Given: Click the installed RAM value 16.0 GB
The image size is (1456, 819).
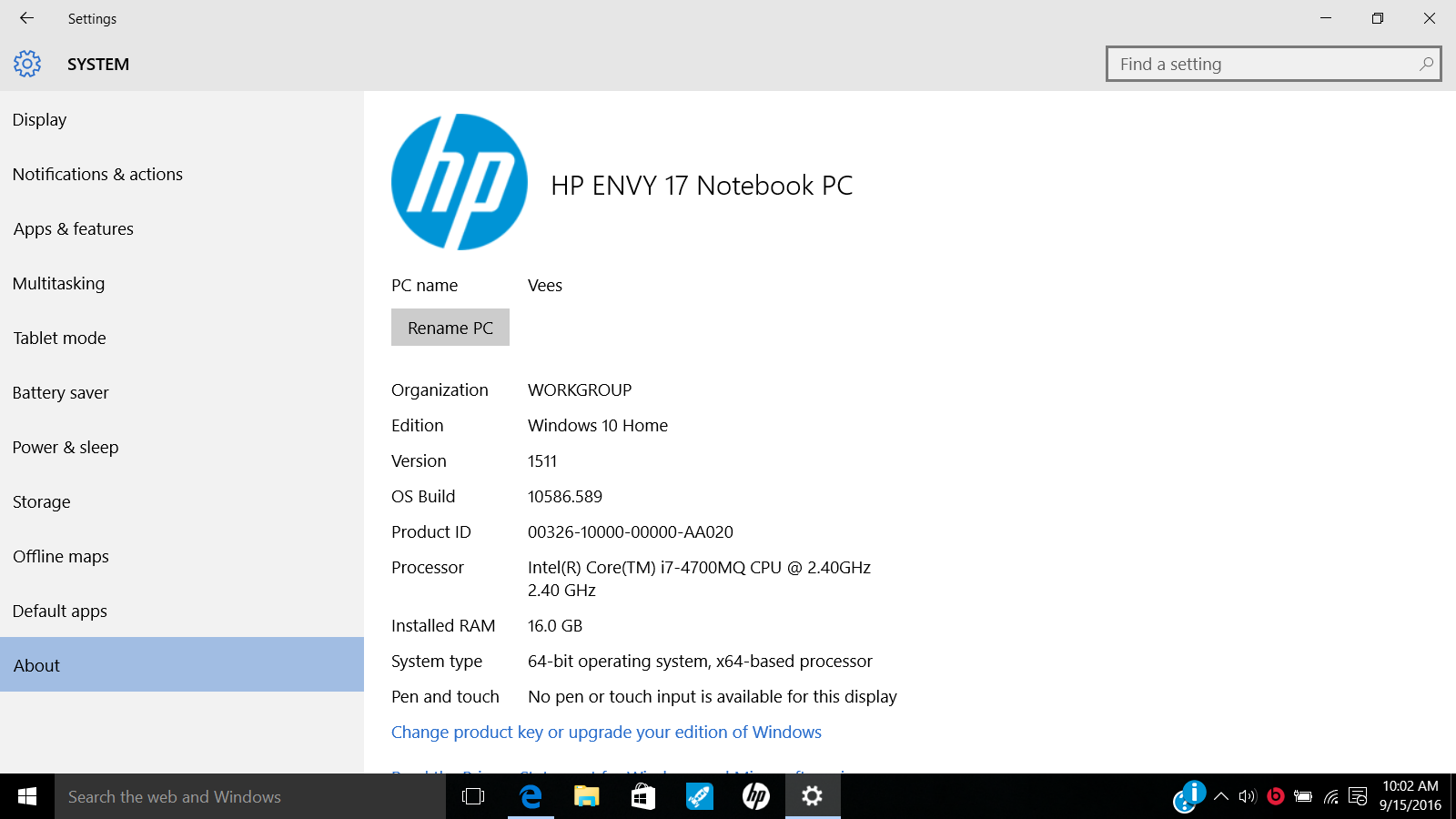Looking at the screenshot, I should coord(555,625).
